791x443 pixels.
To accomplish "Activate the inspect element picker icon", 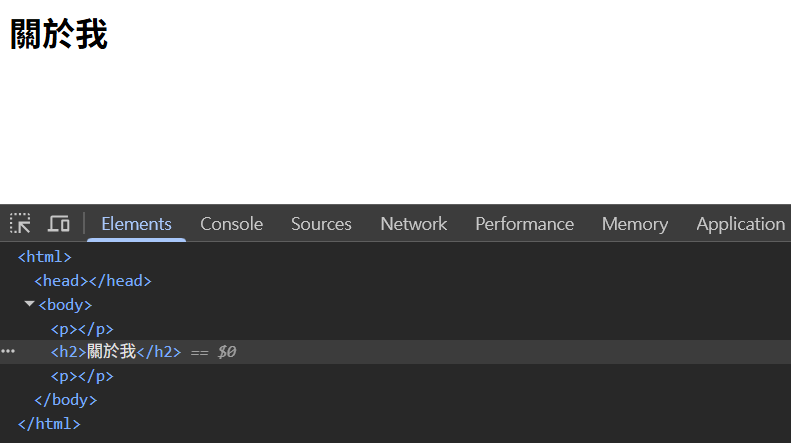I will (20, 223).
